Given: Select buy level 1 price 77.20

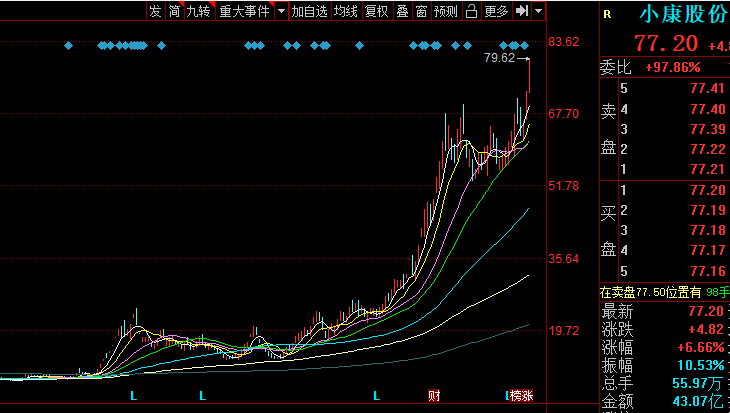Looking at the screenshot, I should [x=708, y=190].
